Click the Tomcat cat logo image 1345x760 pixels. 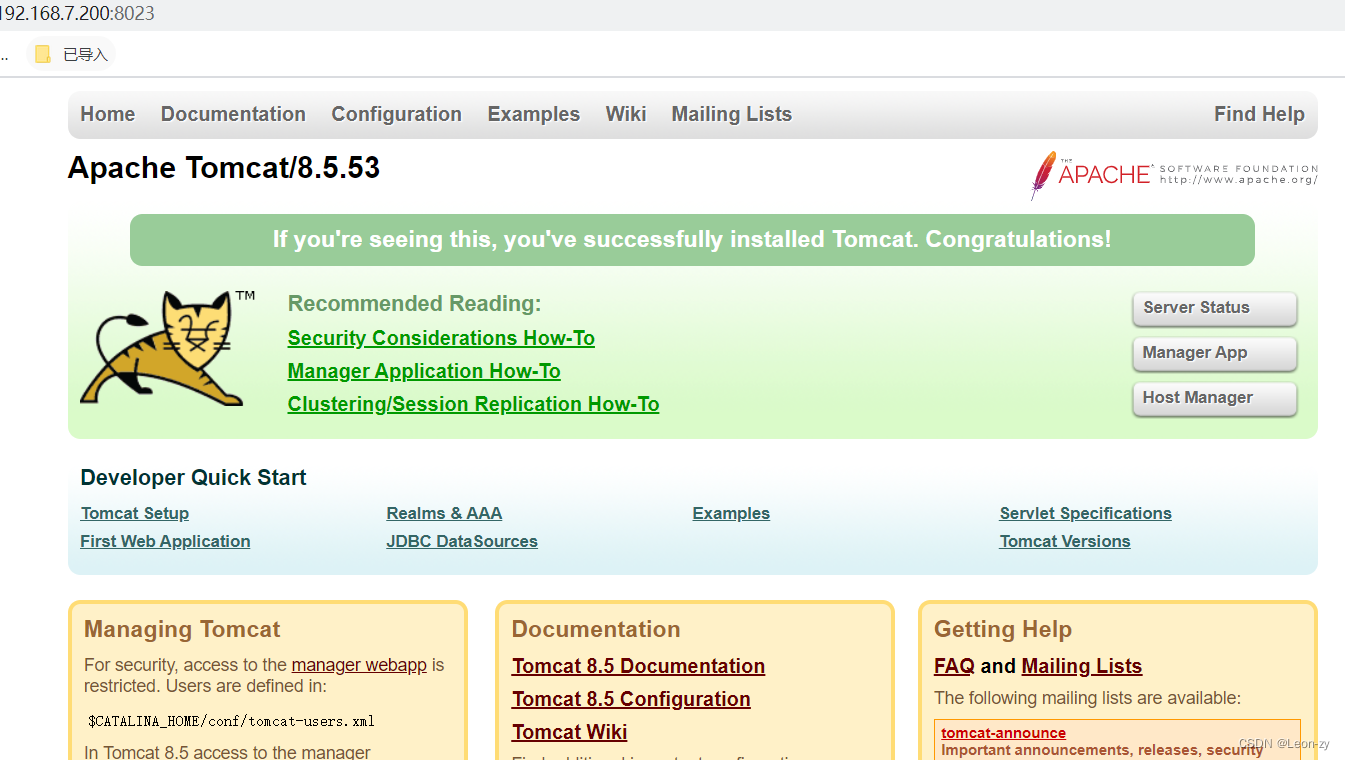pyautogui.click(x=167, y=348)
